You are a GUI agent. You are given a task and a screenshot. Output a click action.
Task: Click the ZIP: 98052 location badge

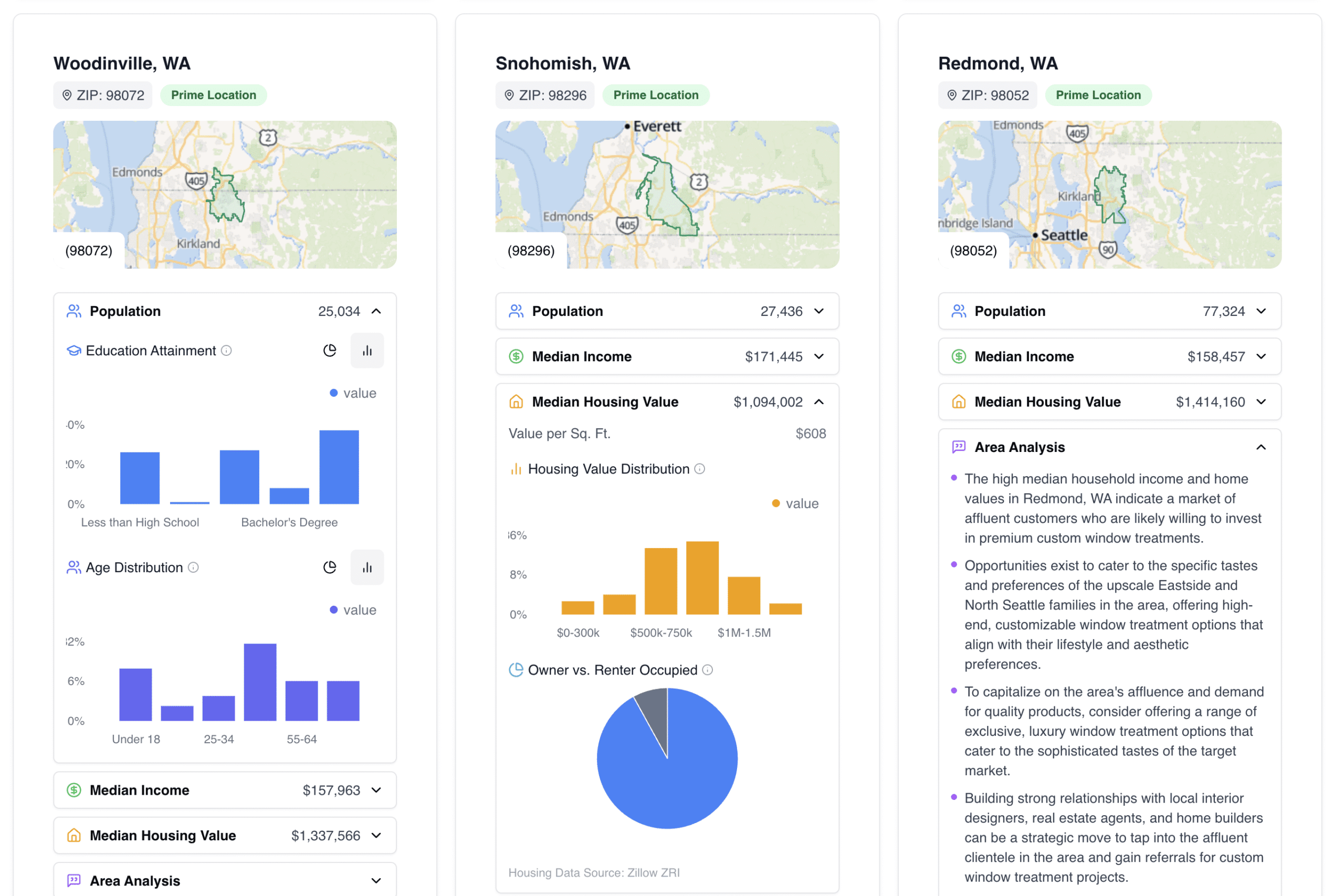tap(988, 96)
